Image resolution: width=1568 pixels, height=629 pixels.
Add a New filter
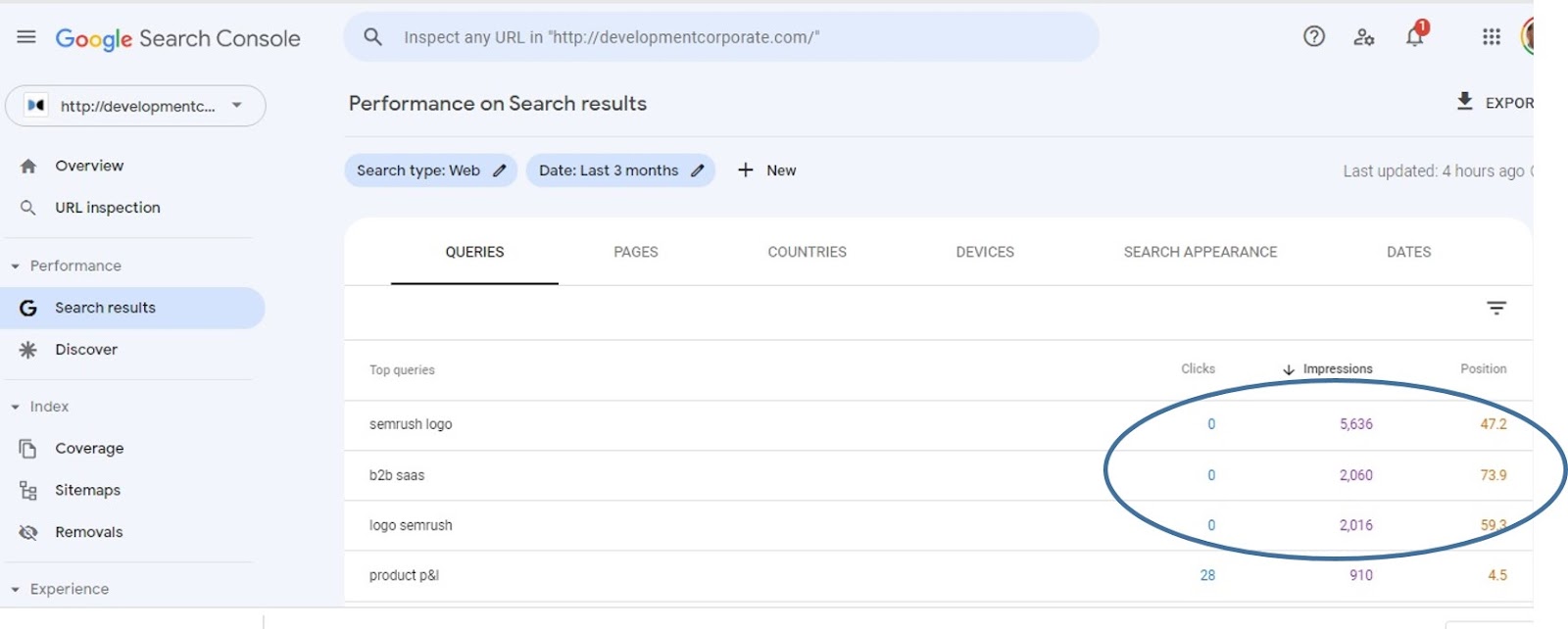pyautogui.click(x=766, y=170)
